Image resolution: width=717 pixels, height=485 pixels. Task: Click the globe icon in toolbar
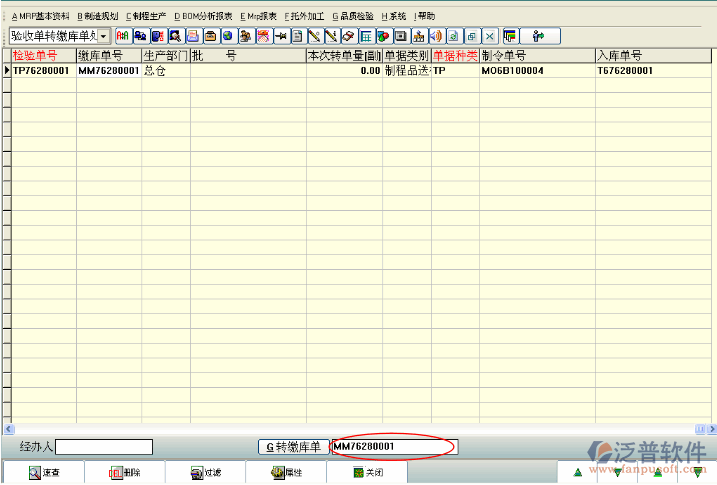227,36
